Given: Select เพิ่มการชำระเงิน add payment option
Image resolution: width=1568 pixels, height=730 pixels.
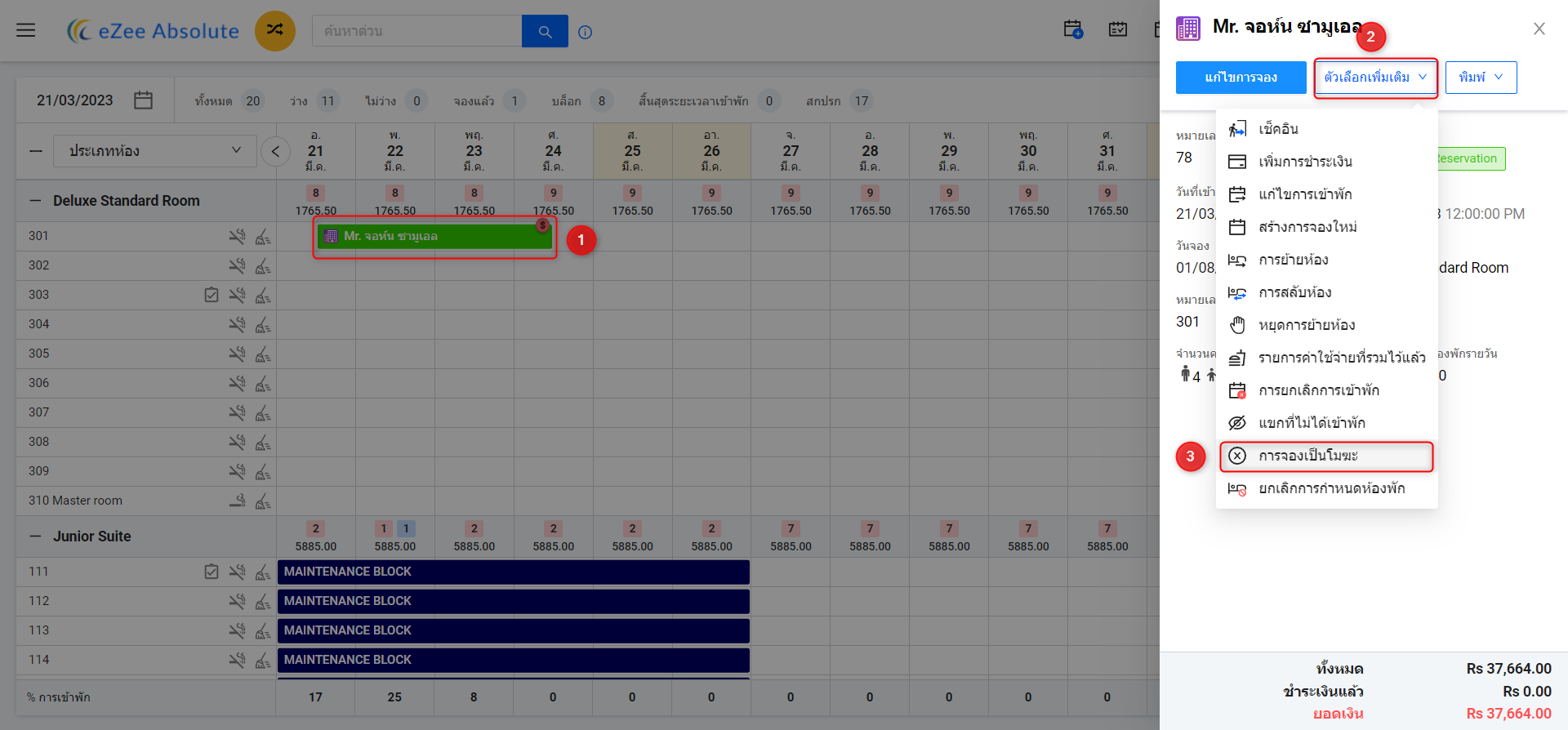Looking at the screenshot, I should 1327,162.
